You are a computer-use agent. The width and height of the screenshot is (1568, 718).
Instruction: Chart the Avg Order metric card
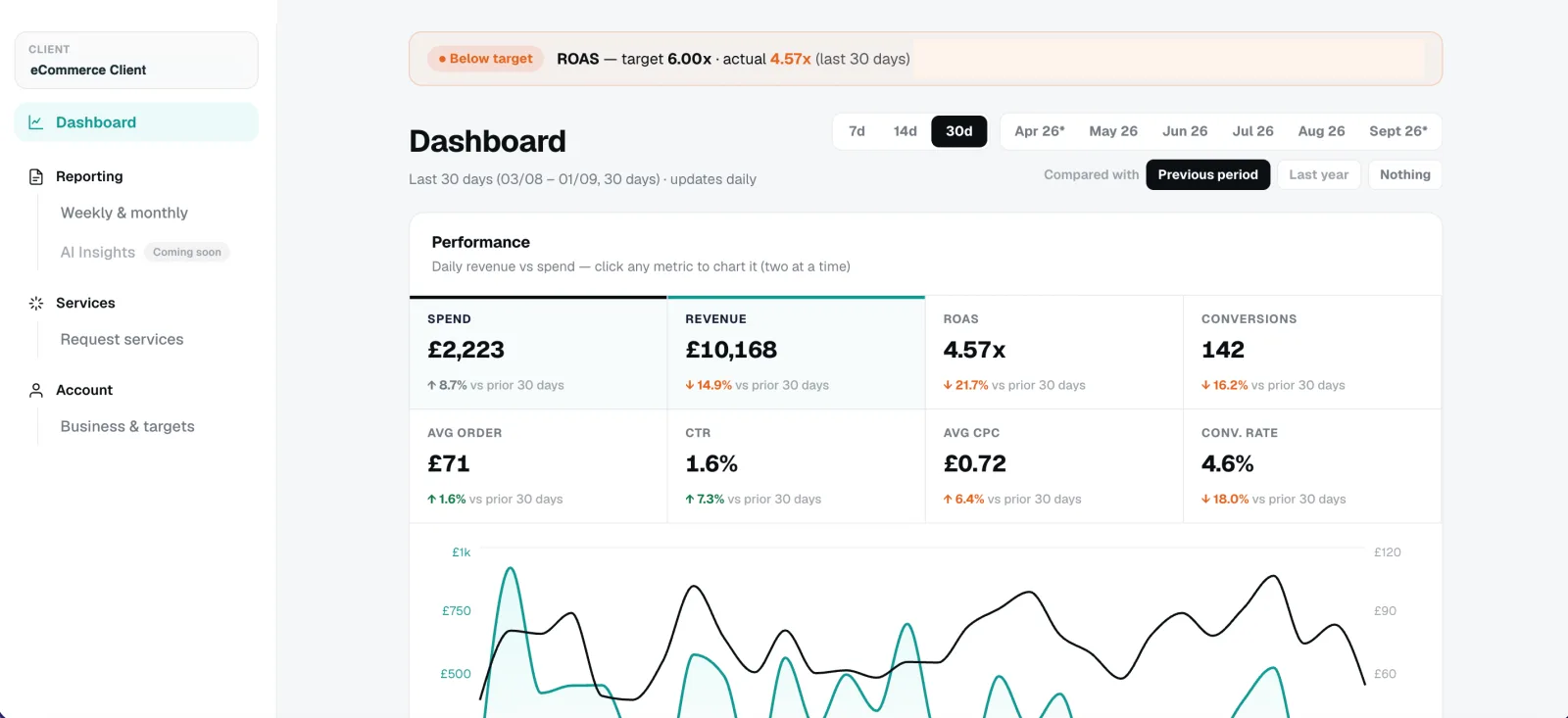(x=538, y=466)
